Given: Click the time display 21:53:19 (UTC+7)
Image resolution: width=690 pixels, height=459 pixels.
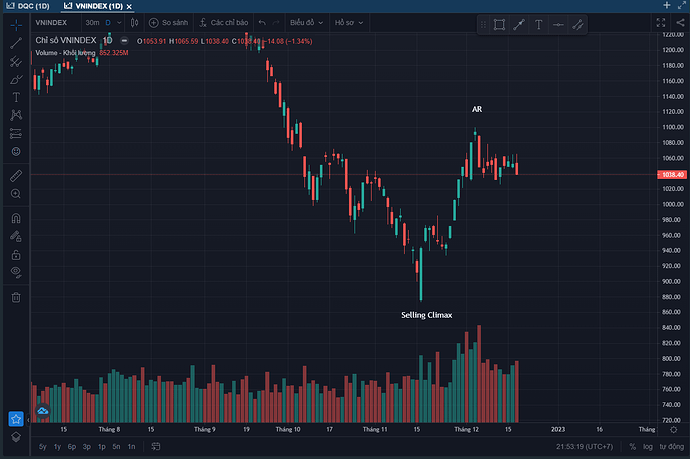Looking at the screenshot, I should click(x=584, y=447).
